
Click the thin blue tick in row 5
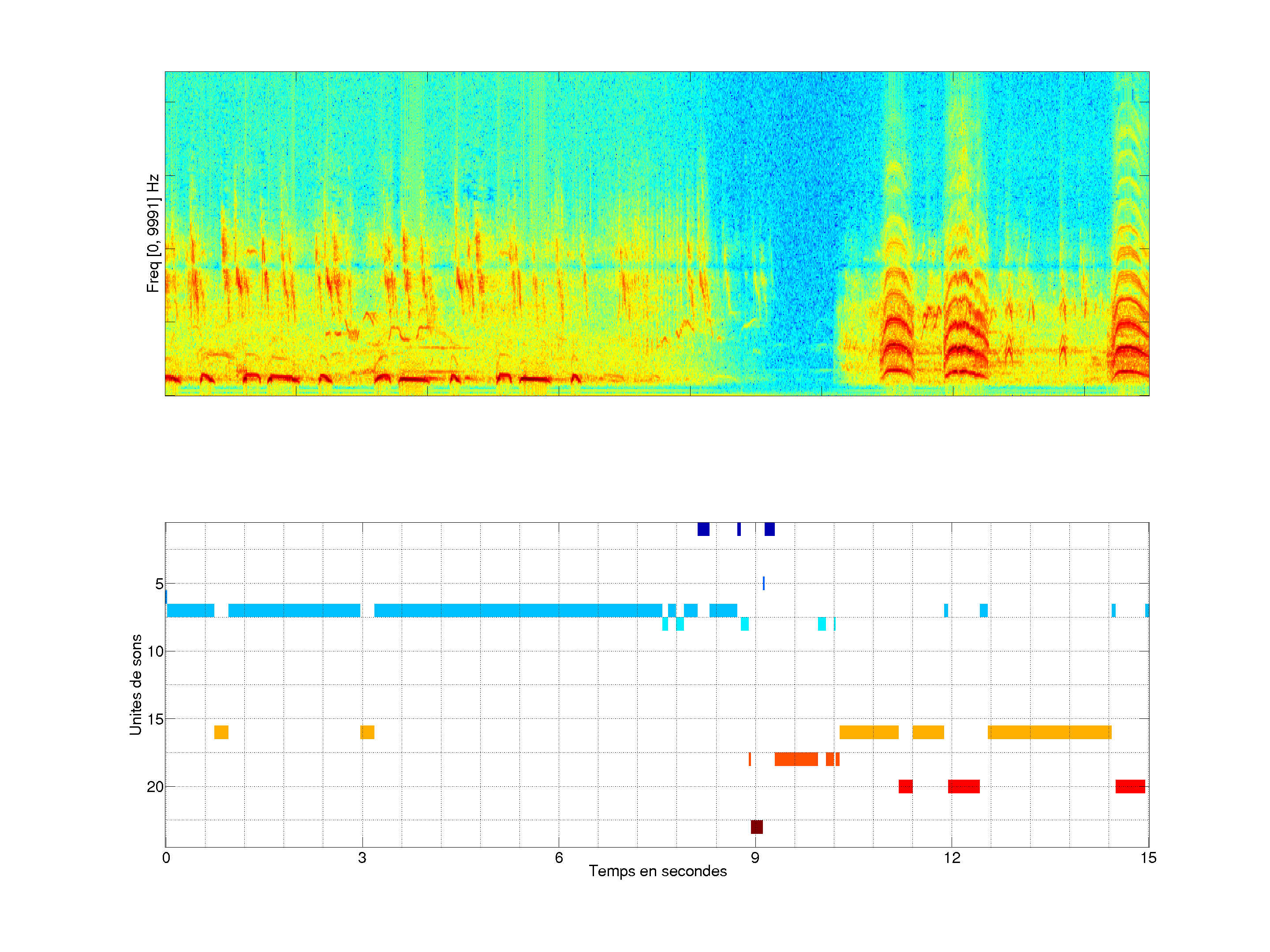pos(764,583)
